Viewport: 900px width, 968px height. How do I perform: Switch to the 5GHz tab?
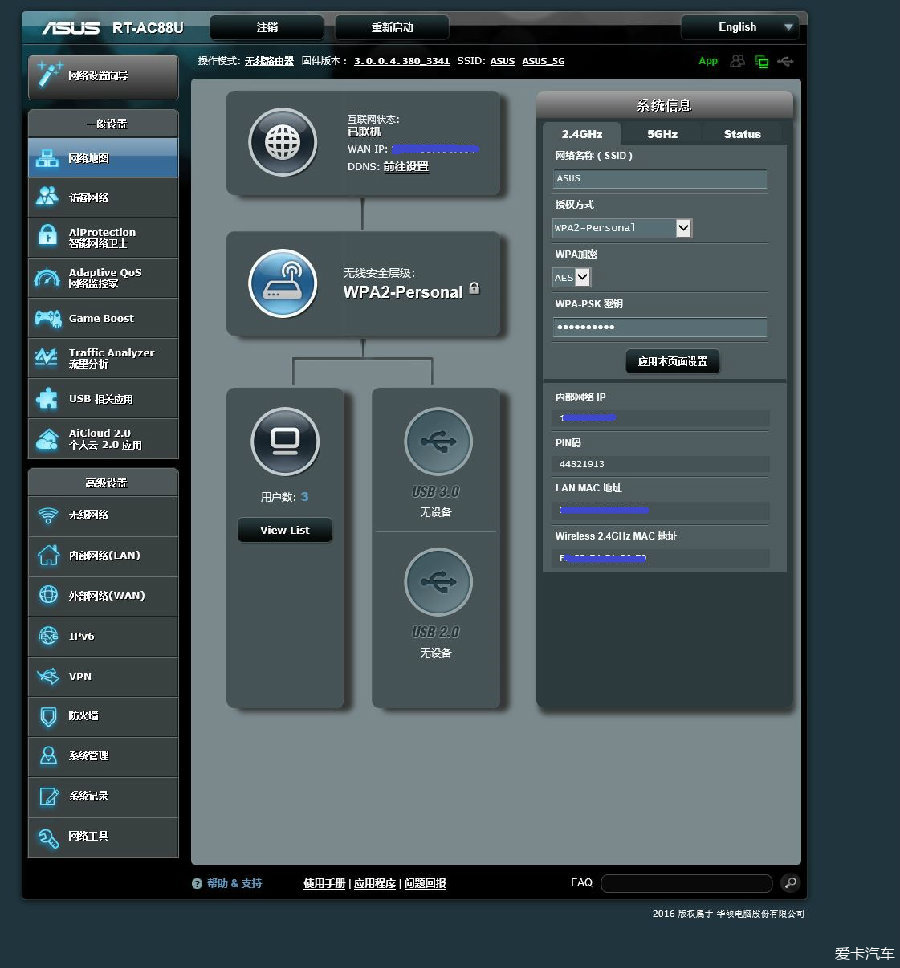click(662, 133)
